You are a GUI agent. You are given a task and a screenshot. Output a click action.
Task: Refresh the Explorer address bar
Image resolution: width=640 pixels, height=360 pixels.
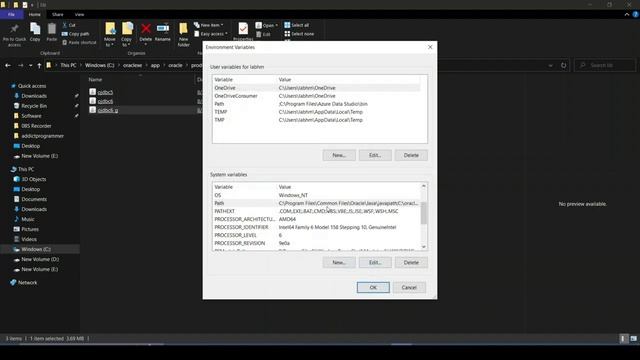click(564, 65)
